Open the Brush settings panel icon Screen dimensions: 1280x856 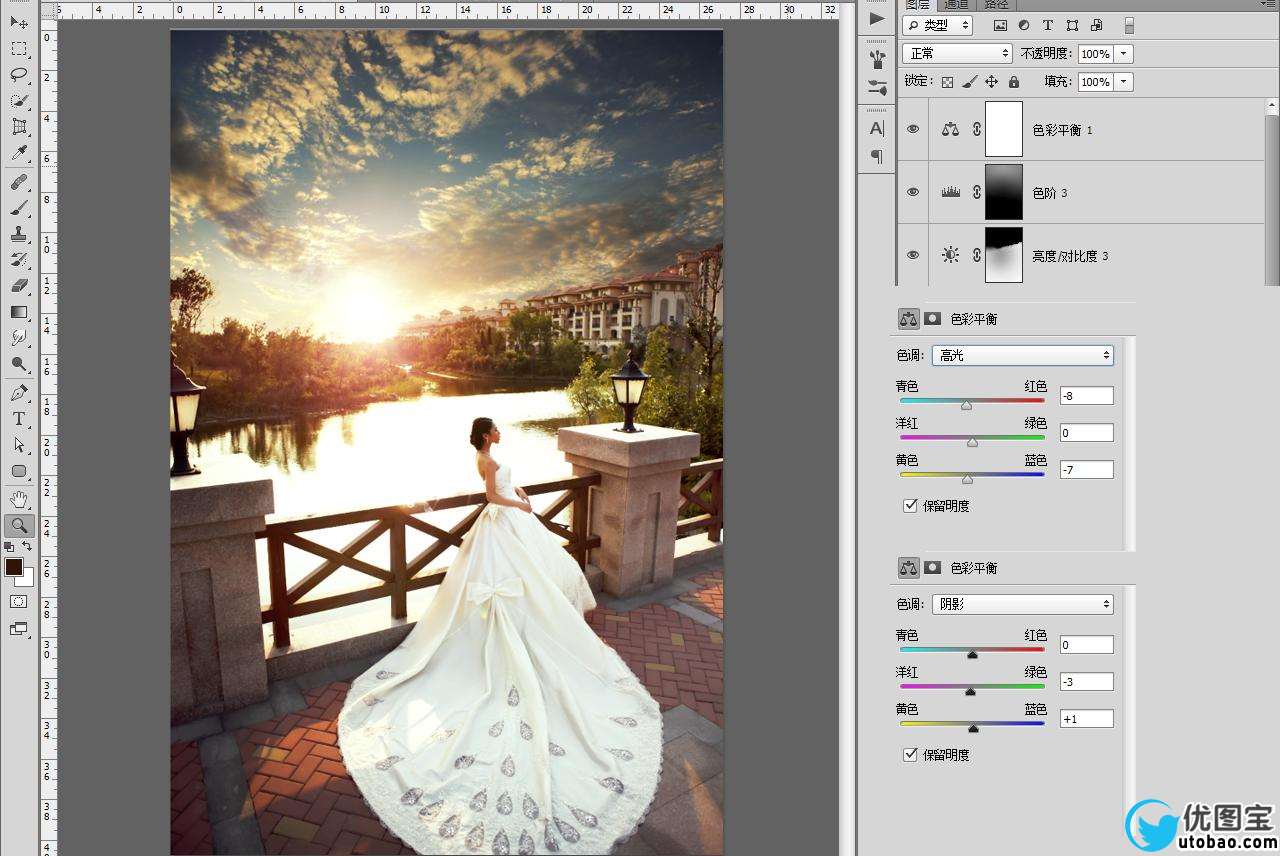pos(877,87)
